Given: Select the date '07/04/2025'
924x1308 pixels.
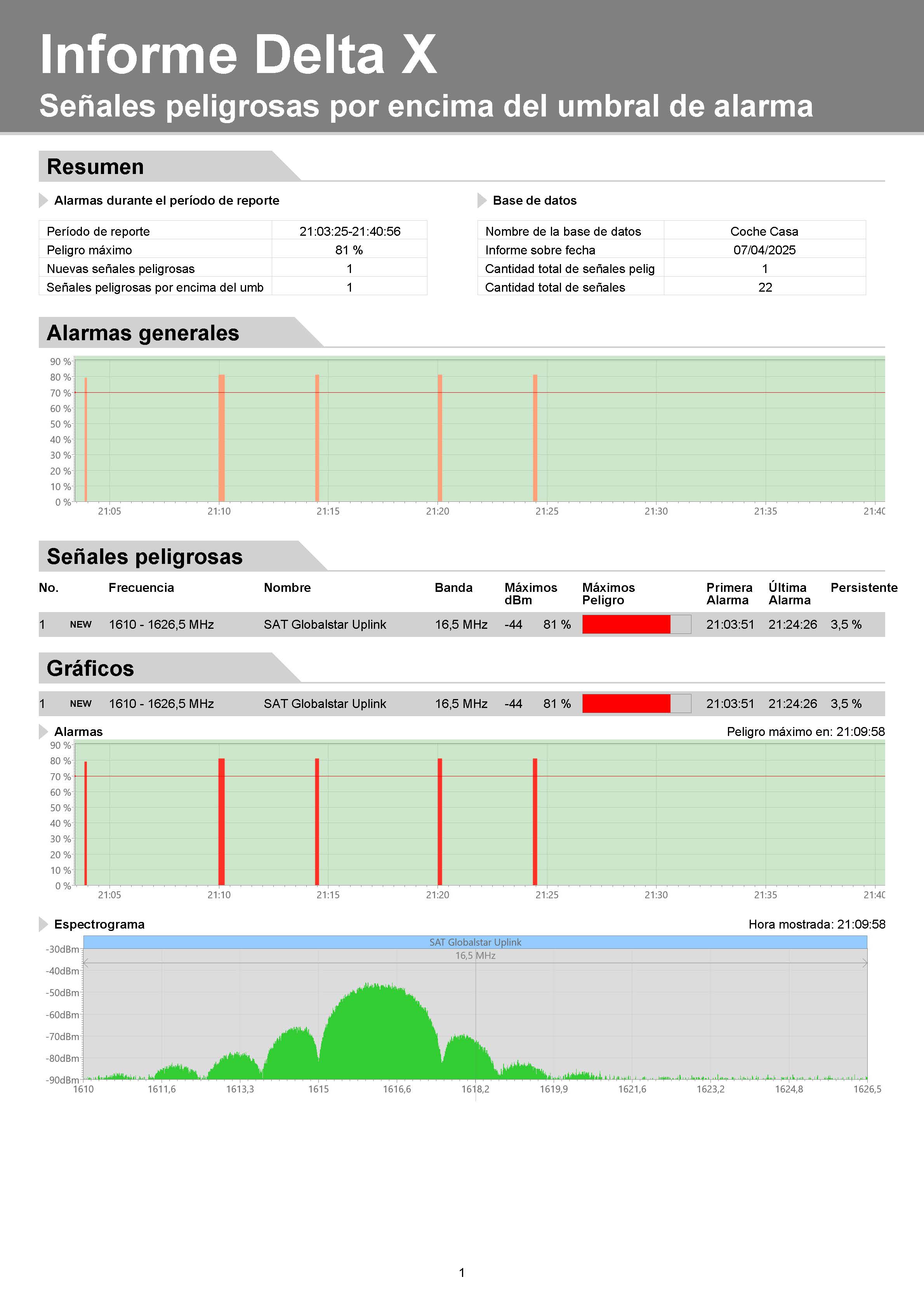Looking at the screenshot, I should click(x=764, y=250).
